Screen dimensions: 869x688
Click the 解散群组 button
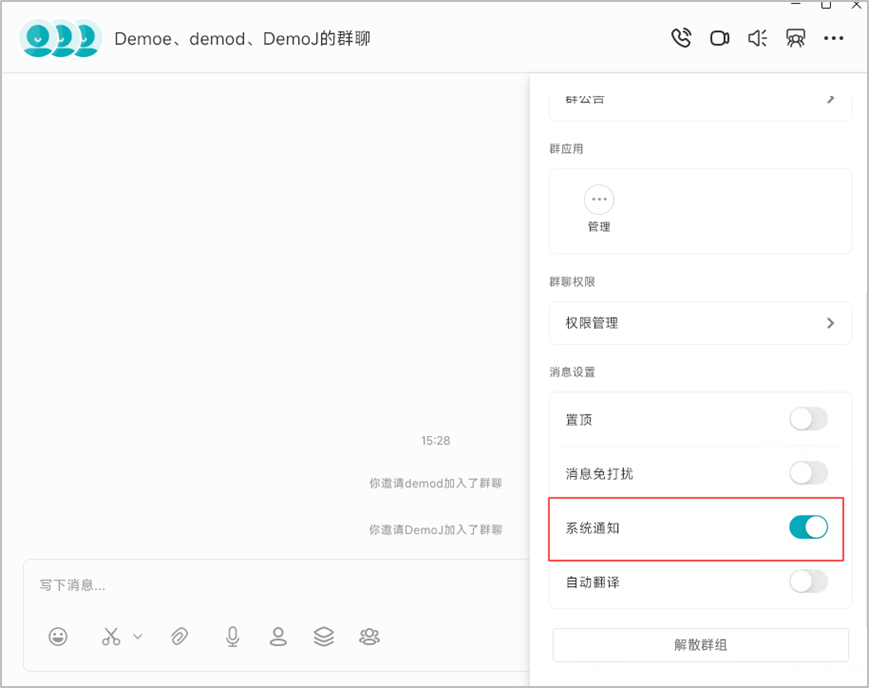(701, 645)
